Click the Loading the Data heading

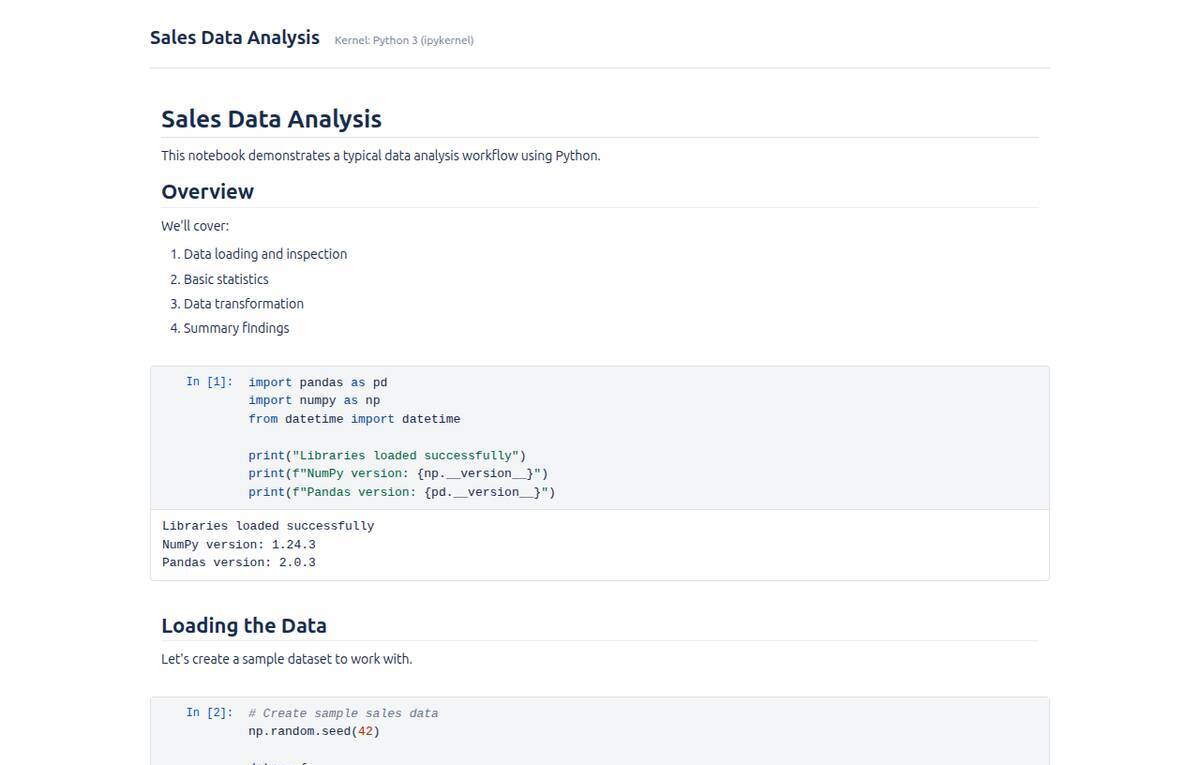tap(244, 625)
